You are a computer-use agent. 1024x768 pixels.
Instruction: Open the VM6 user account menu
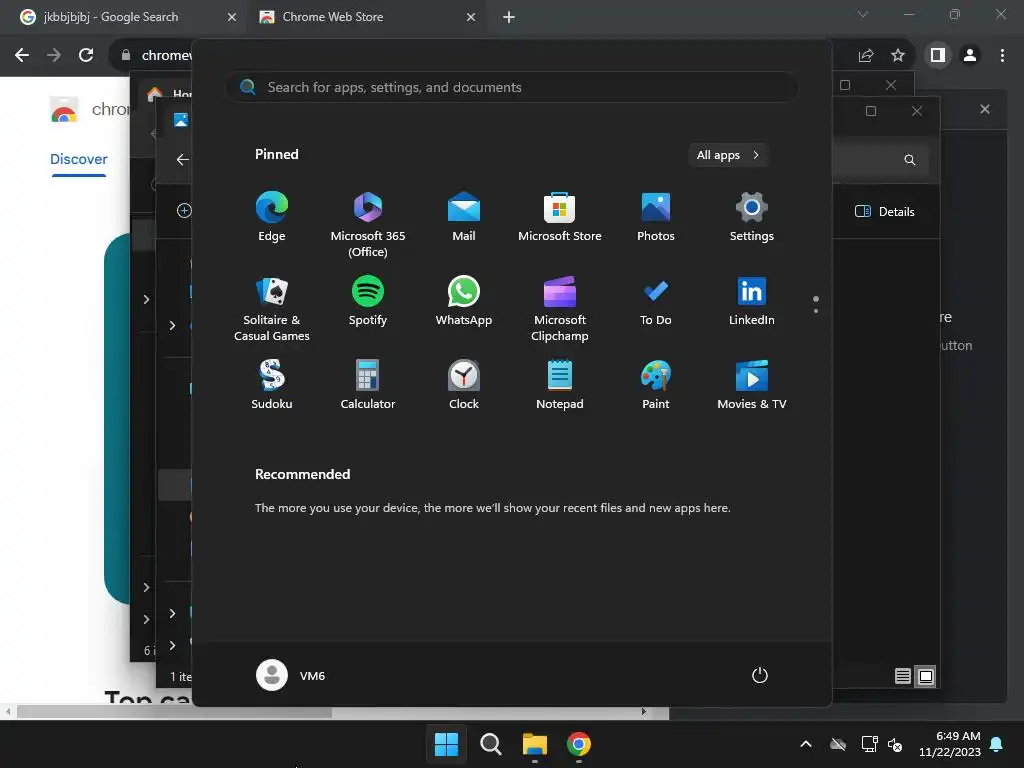(291, 675)
